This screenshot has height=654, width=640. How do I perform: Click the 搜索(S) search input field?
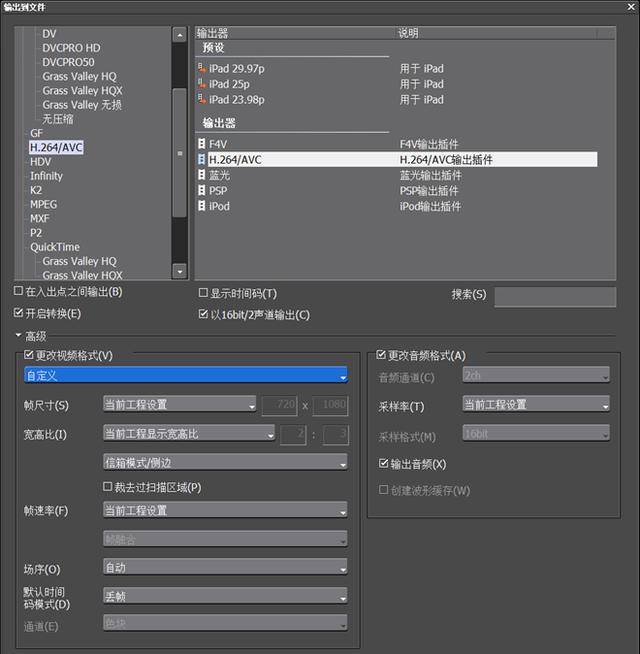tap(555, 297)
